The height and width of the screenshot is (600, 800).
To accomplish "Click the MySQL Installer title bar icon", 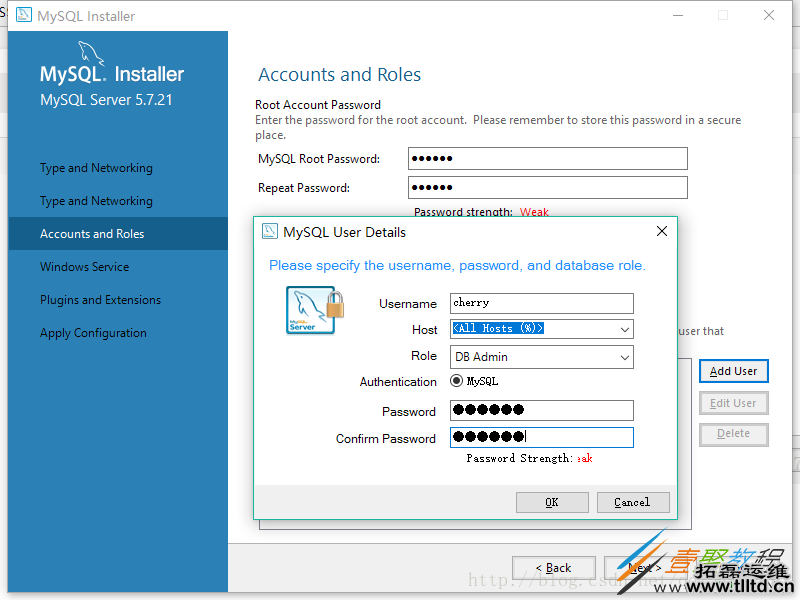I will pyautogui.click(x=25, y=15).
